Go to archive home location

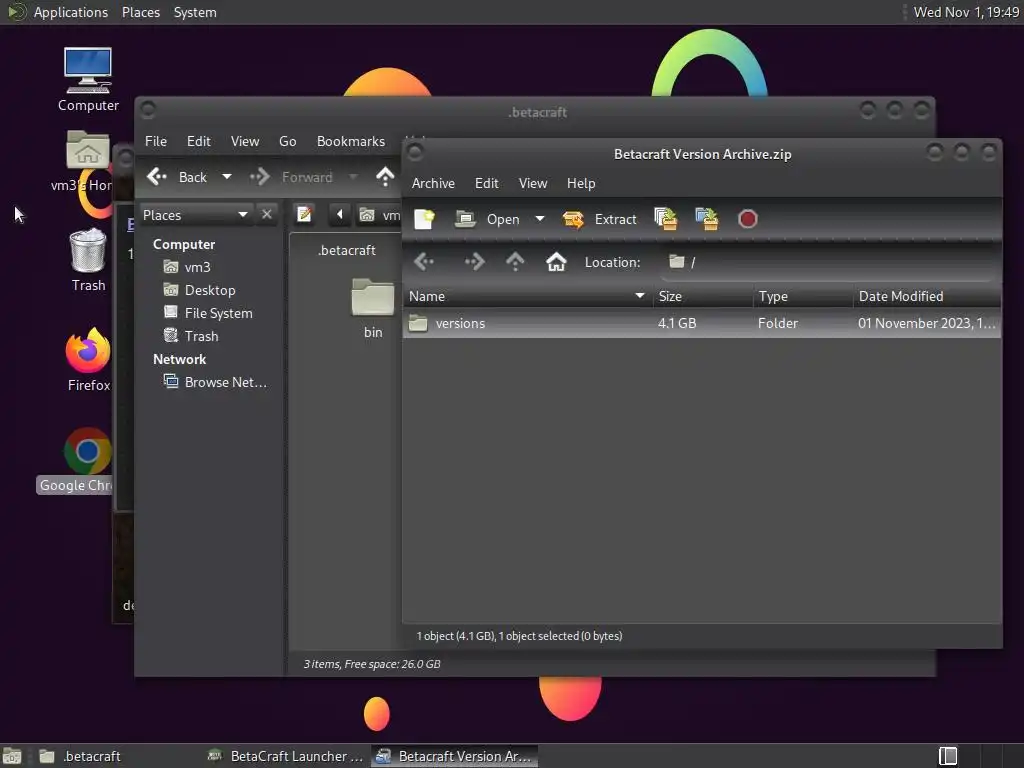pyautogui.click(x=556, y=262)
